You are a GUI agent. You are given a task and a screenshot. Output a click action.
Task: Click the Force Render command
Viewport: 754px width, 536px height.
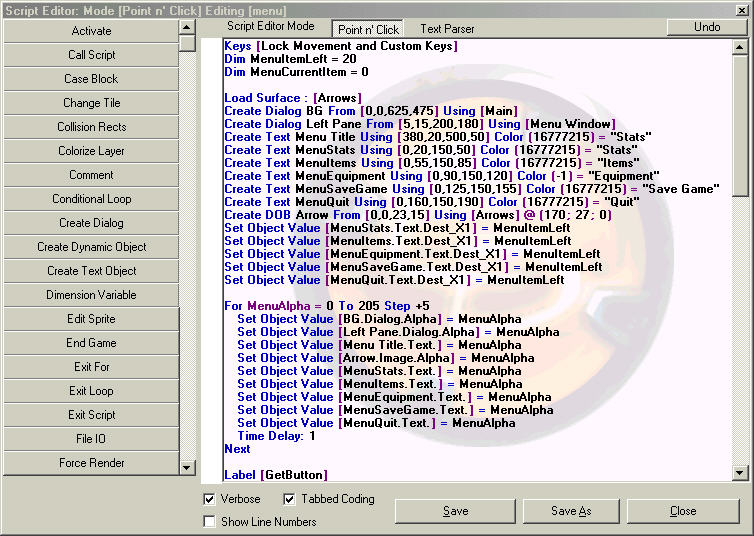pos(91,463)
